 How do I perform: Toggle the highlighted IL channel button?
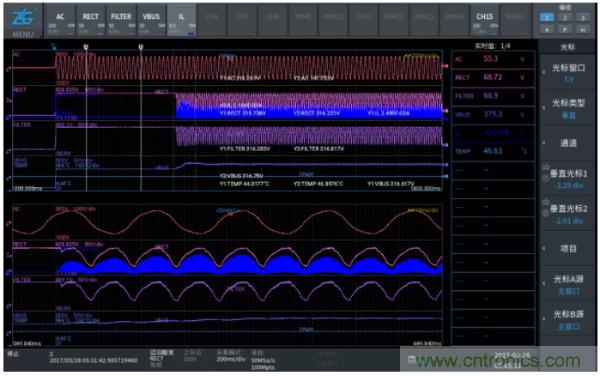[181, 21]
